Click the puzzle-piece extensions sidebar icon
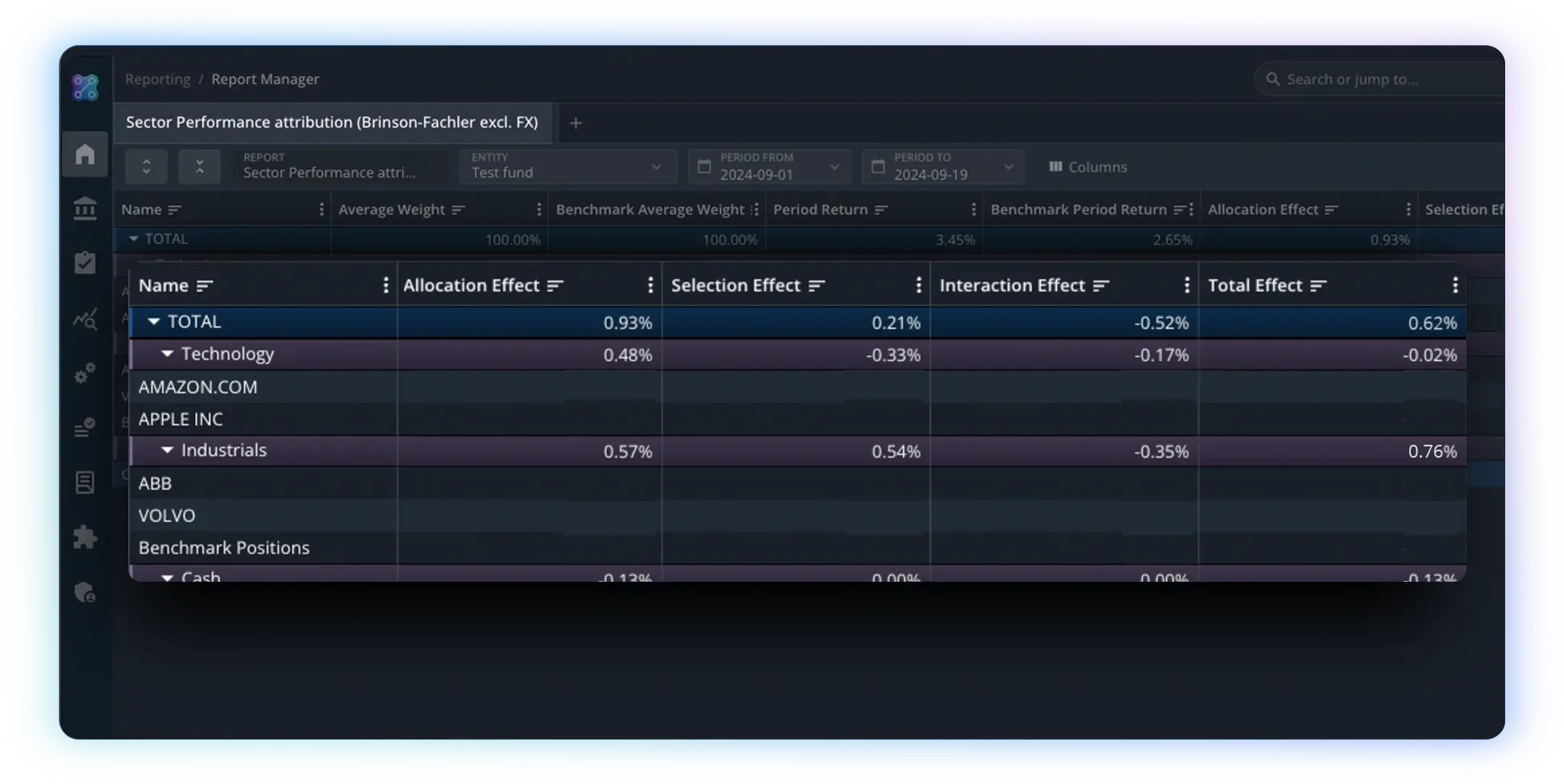This screenshot has height=784, width=1564. point(85,536)
